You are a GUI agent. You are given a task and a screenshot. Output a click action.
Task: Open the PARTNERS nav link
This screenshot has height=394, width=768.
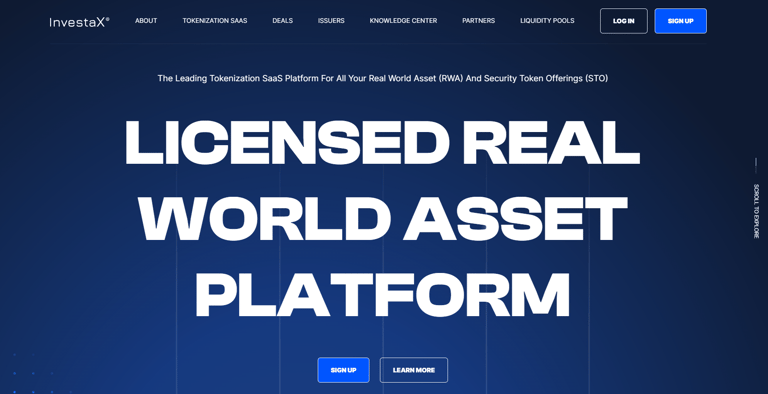point(479,21)
